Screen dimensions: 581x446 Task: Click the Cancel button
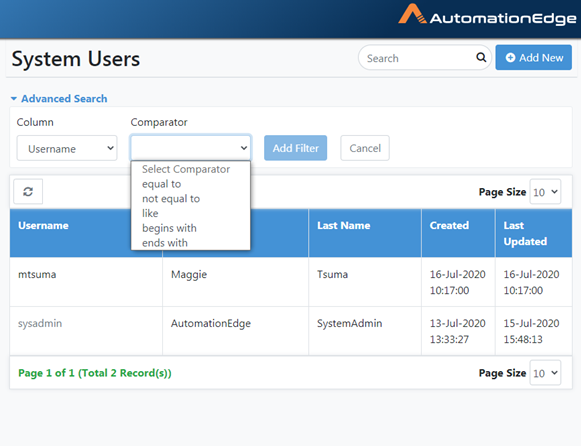(x=365, y=148)
